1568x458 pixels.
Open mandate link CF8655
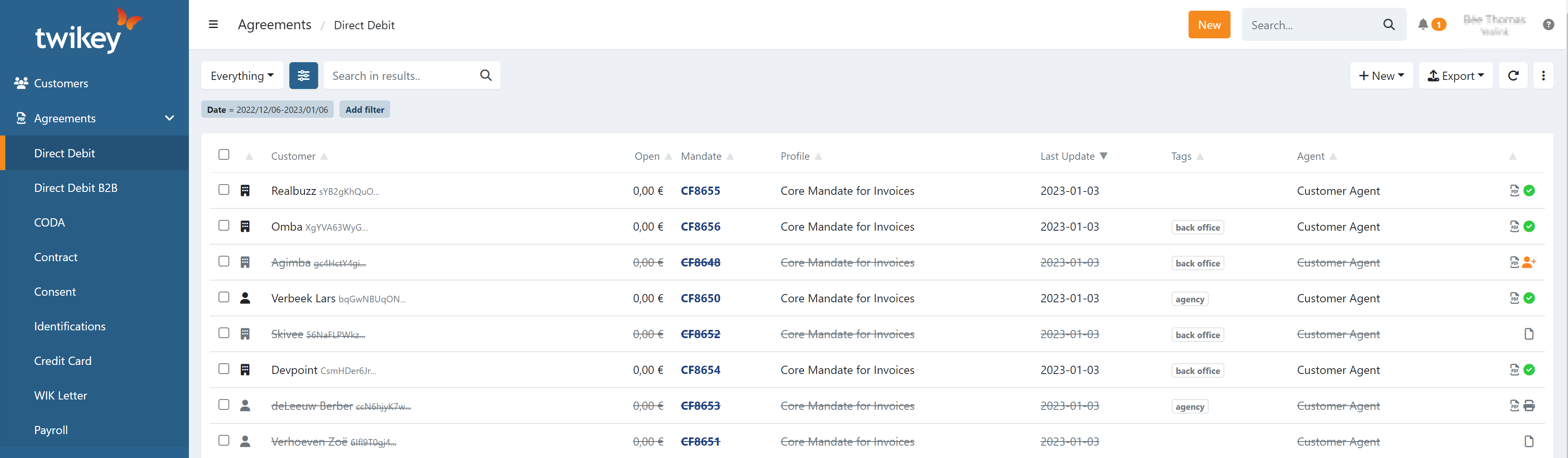point(700,191)
